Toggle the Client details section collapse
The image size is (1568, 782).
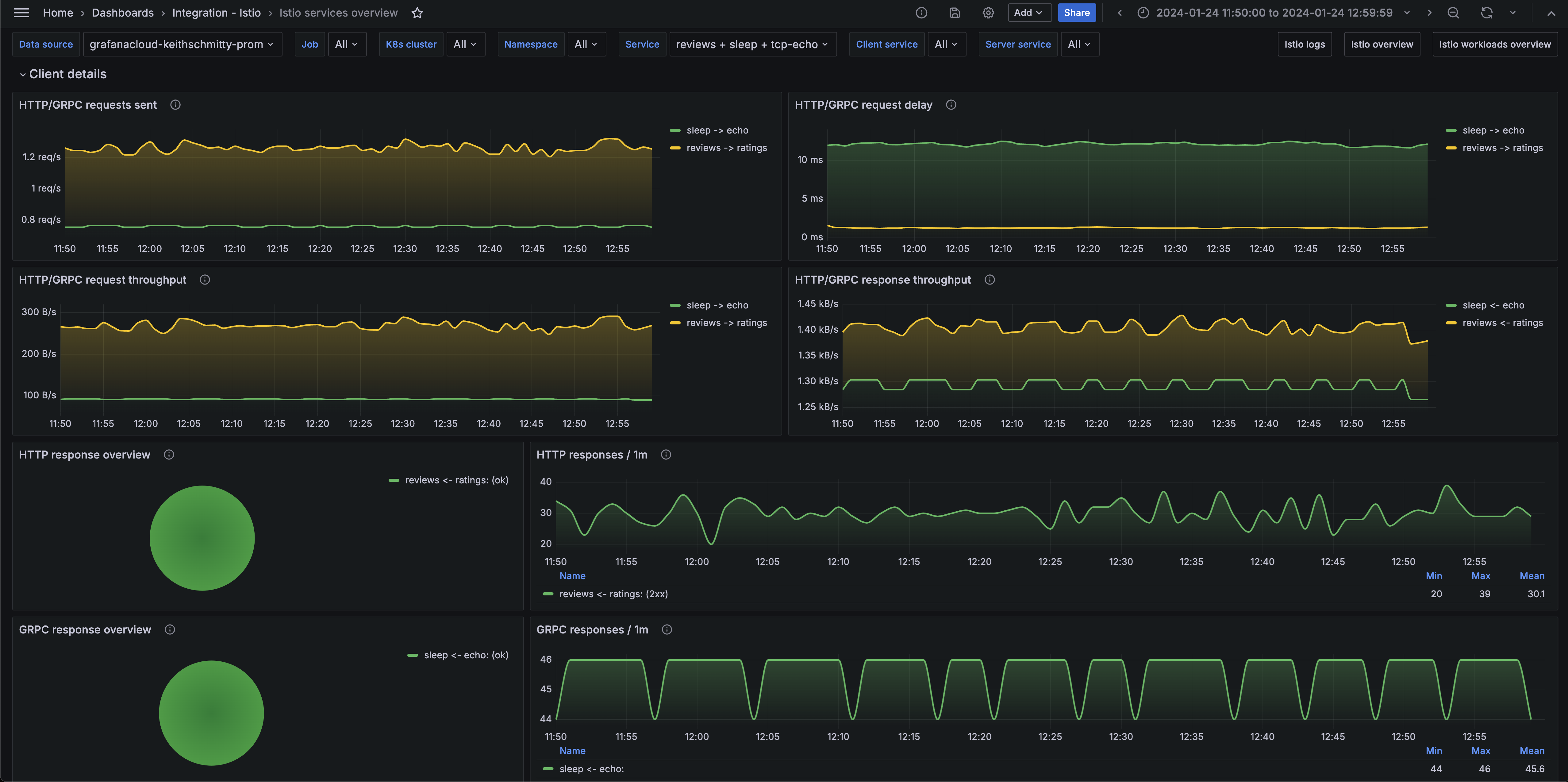coord(22,74)
